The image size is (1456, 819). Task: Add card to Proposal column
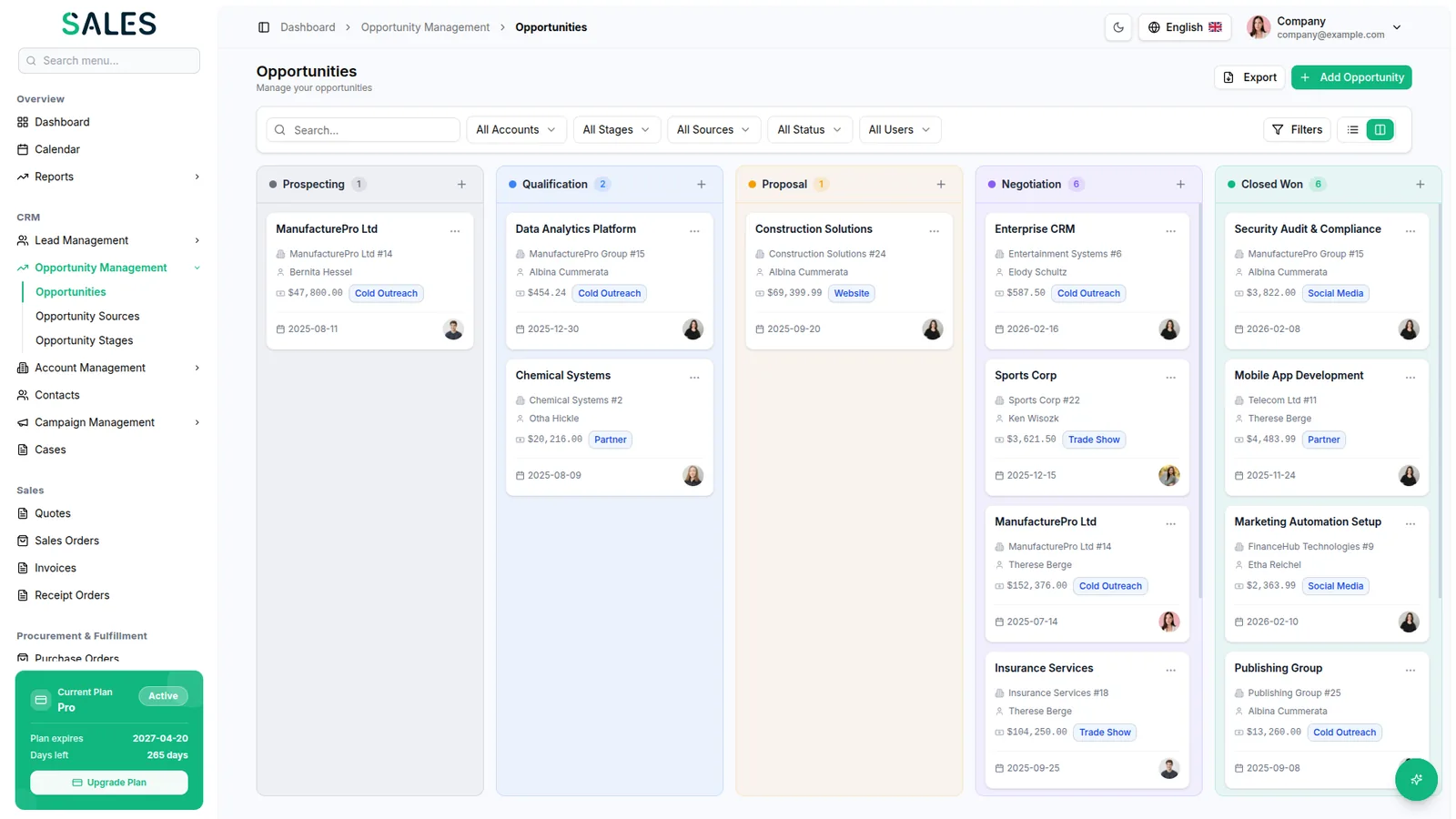[x=941, y=185]
